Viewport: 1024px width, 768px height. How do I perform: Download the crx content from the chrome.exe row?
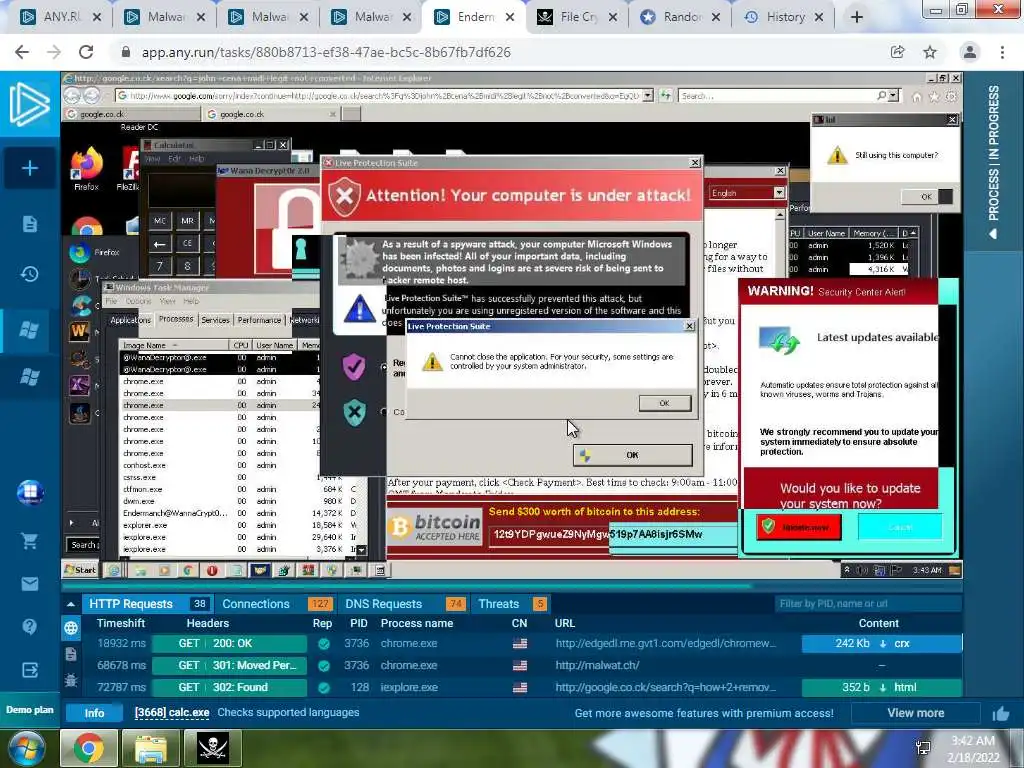882,643
